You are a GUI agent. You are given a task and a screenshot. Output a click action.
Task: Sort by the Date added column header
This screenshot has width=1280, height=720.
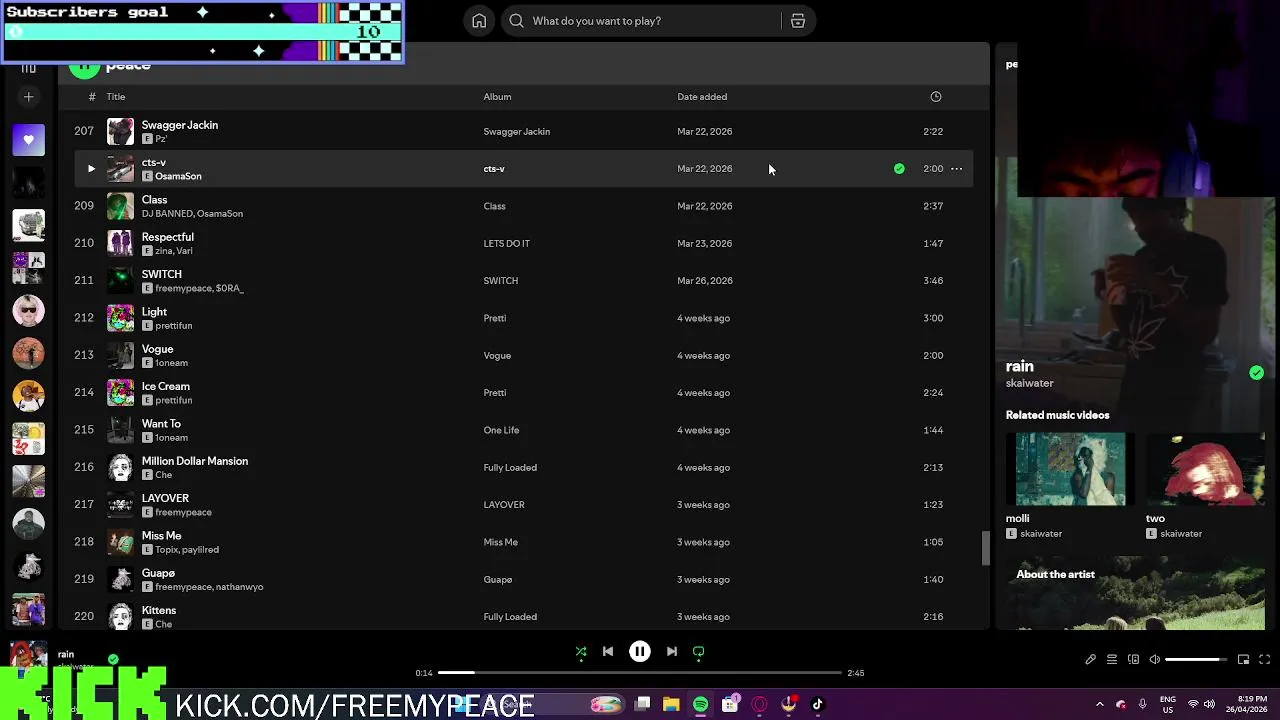click(702, 97)
